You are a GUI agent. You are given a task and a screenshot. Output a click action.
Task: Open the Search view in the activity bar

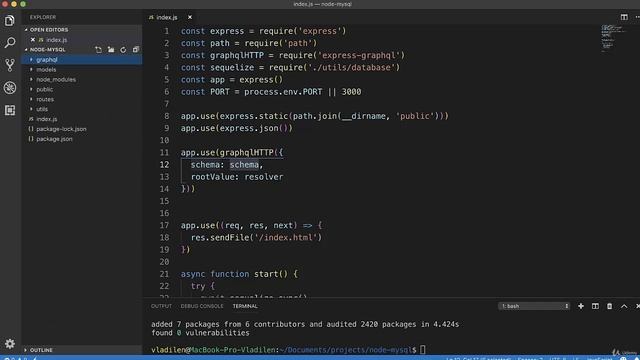(10, 42)
